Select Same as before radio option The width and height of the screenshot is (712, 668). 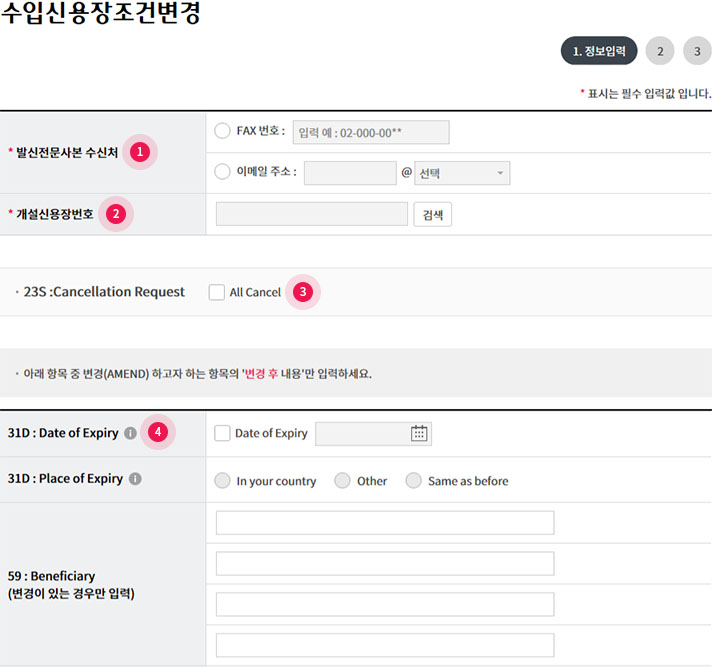(414, 481)
